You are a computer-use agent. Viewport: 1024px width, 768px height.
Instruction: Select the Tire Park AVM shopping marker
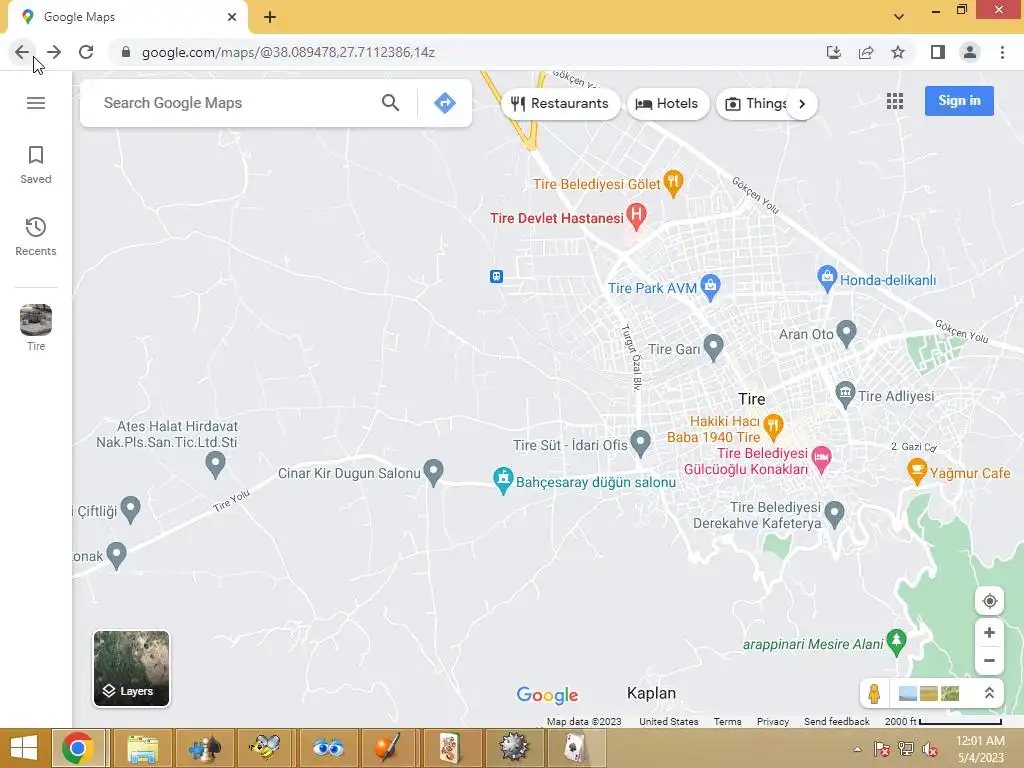coord(710,287)
